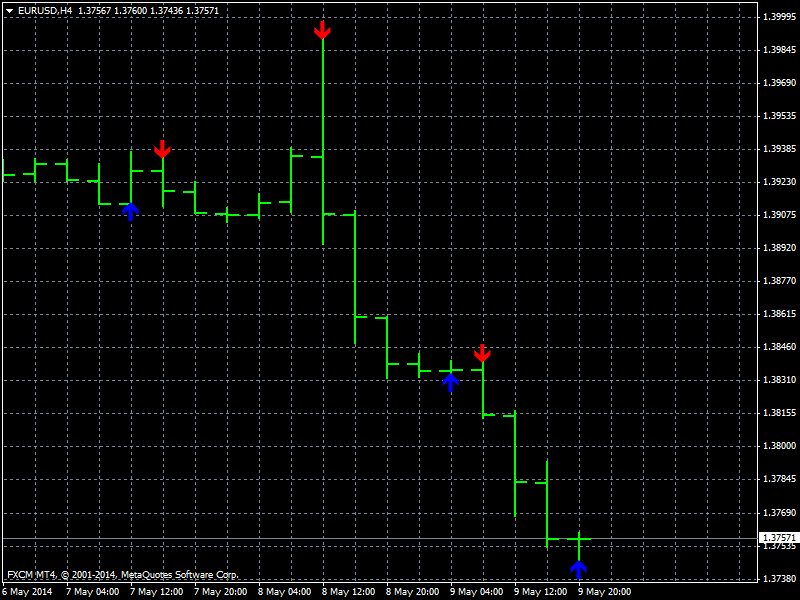Click the 1.39535 price axis label
800x600 pixels.
[779, 116]
